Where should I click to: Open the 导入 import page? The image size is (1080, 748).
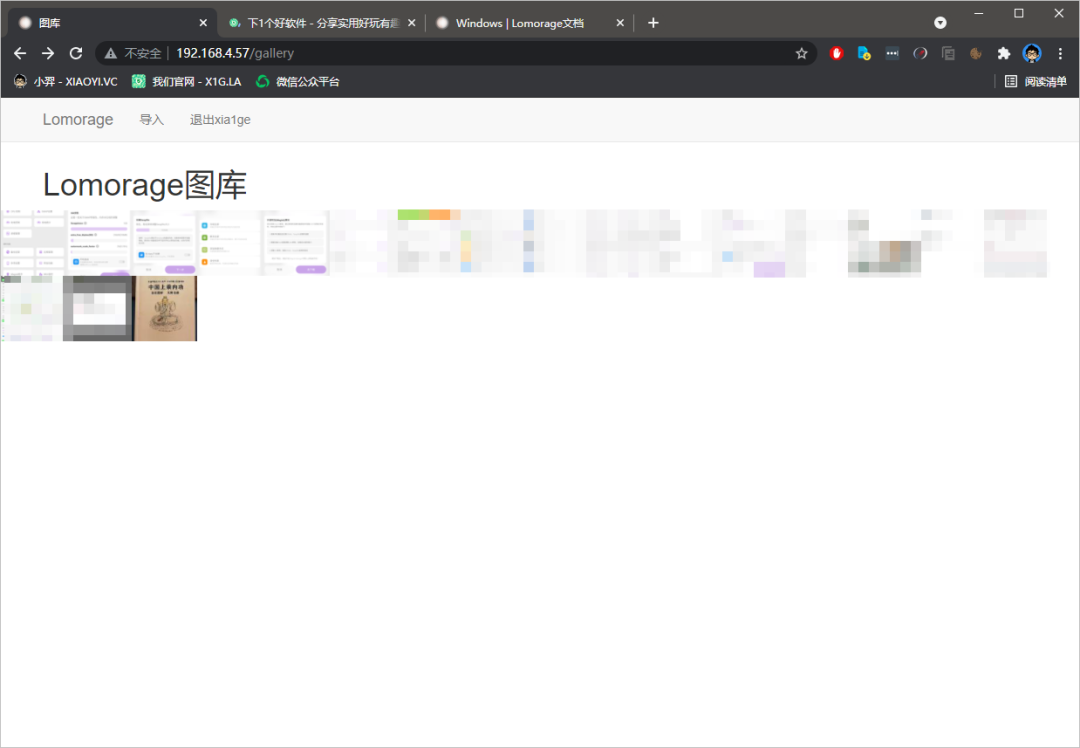[152, 119]
